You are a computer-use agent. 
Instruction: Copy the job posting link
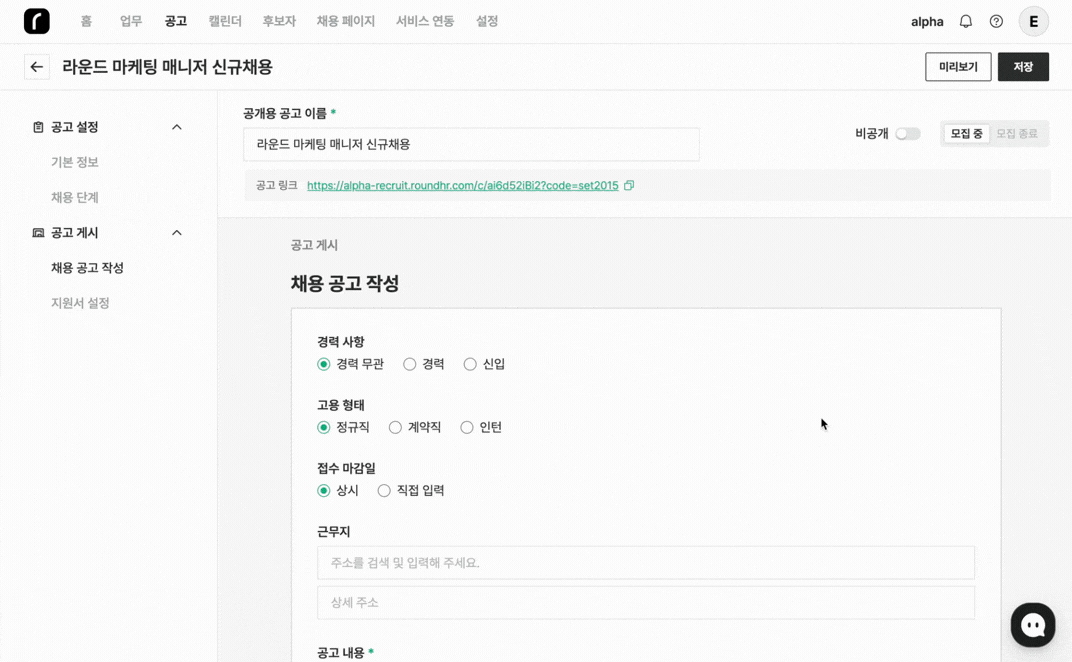(x=629, y=185)
